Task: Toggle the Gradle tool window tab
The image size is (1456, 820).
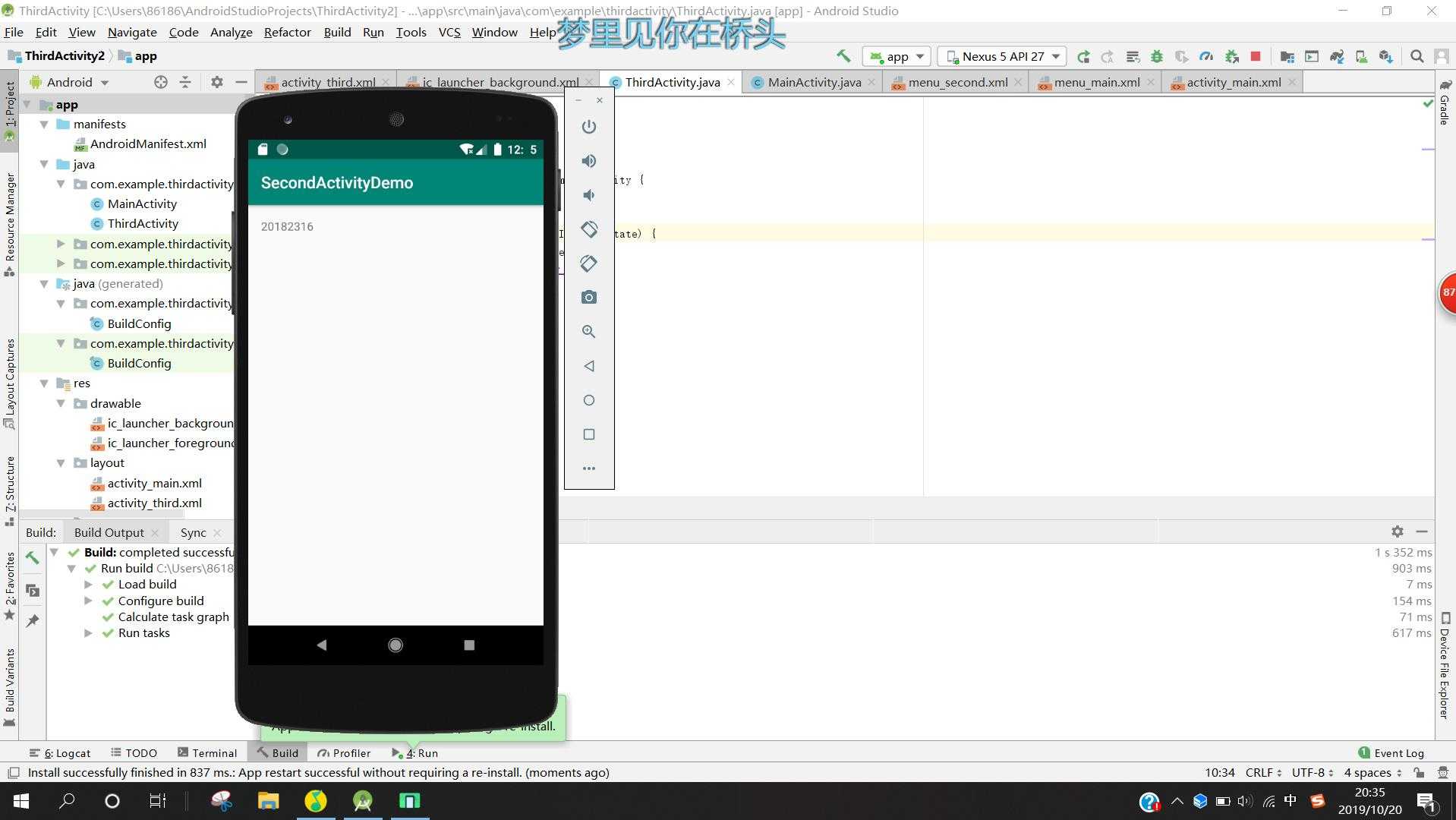Action: [x=1445, y=103]
